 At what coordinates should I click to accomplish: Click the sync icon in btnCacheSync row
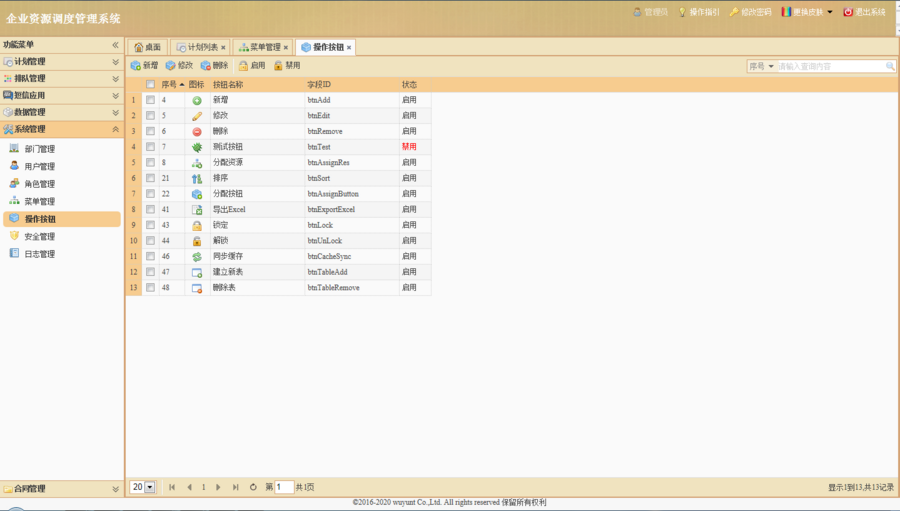pyautogui.click(x=197, y=257)
